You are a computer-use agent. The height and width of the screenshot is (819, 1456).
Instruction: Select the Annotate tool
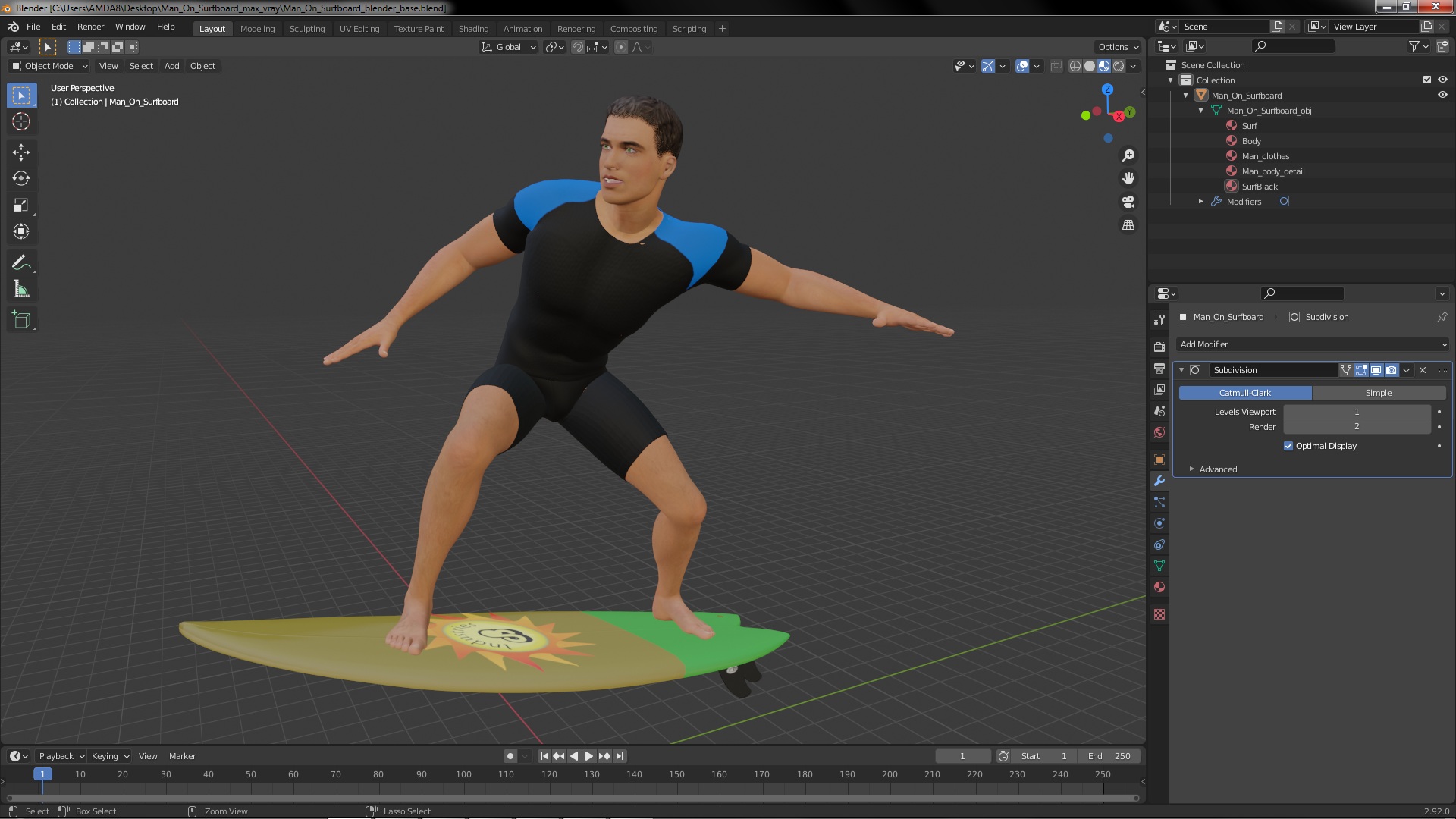tap(21, 263)
